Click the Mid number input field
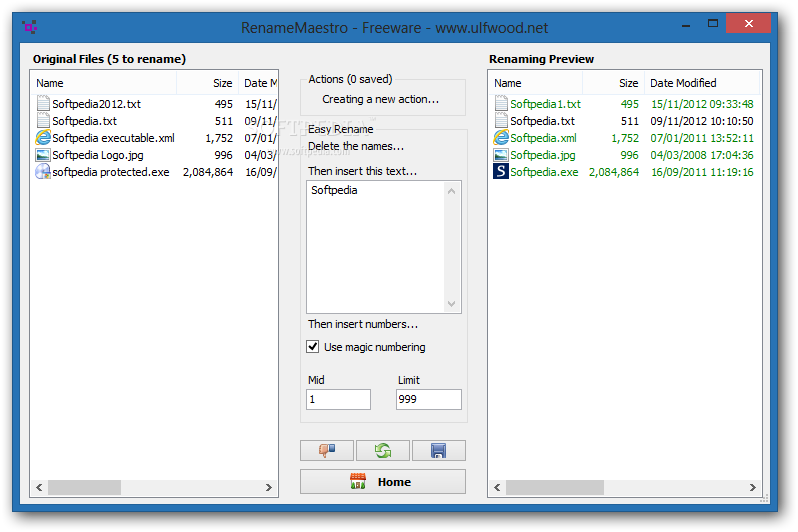This screenshot has height=532, width=798. pyautogui.click(x=338, y=400)
